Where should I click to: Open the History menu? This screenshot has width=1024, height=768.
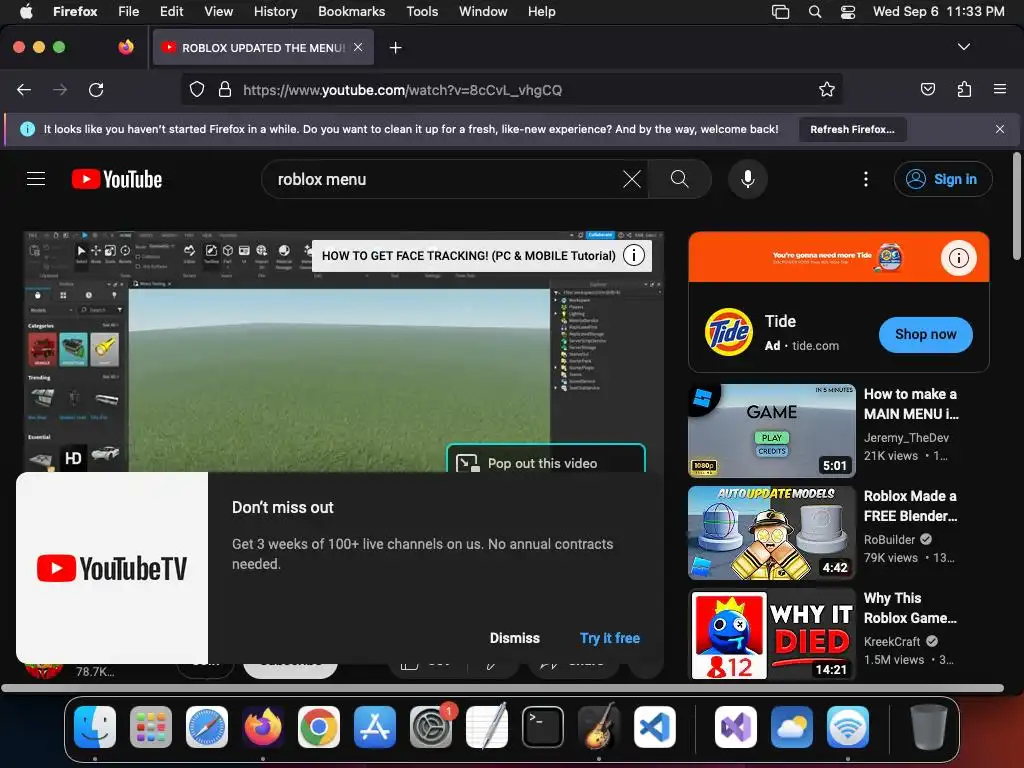pyautogui.click(x=276, y=12)
